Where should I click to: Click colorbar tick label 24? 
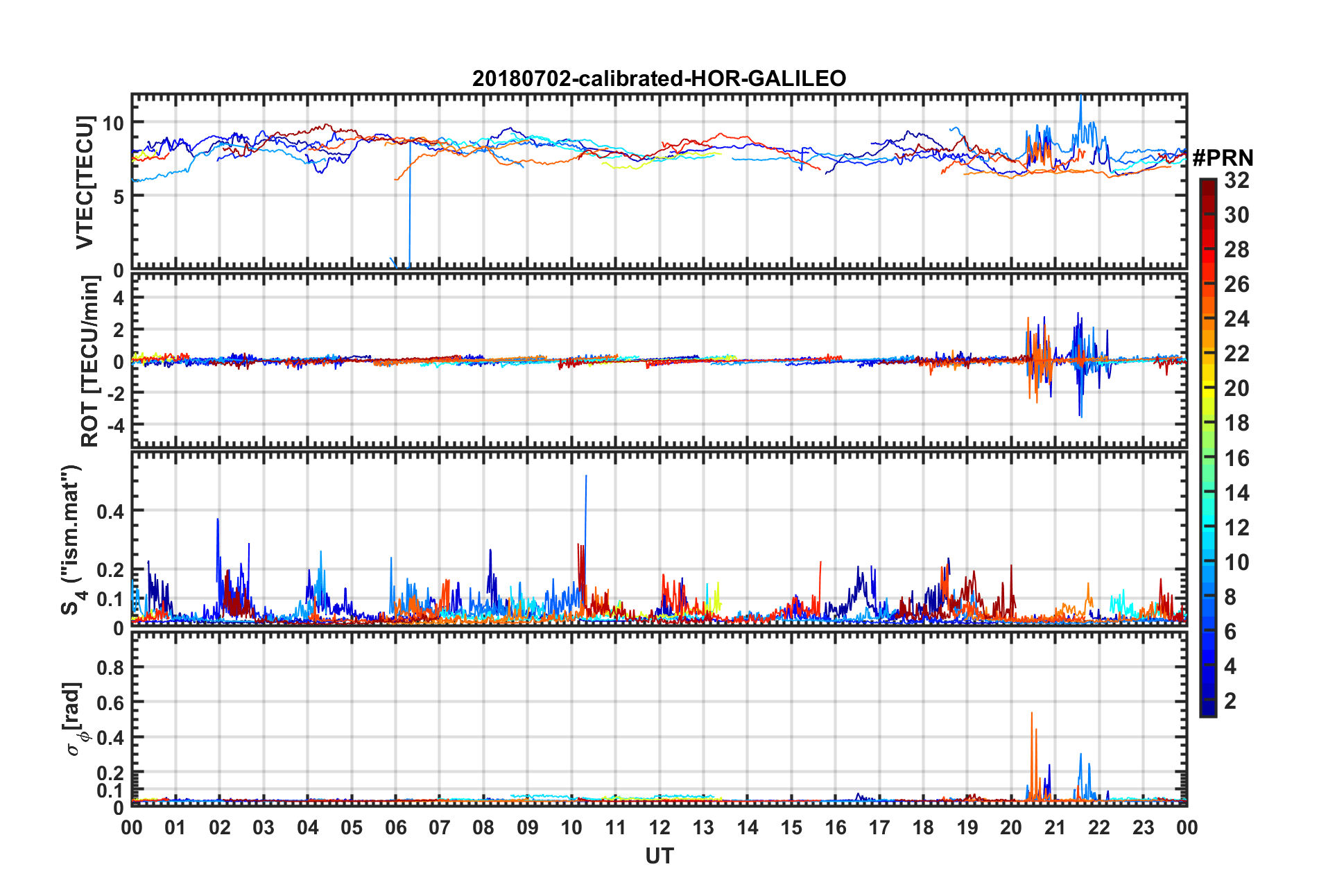1236,319
